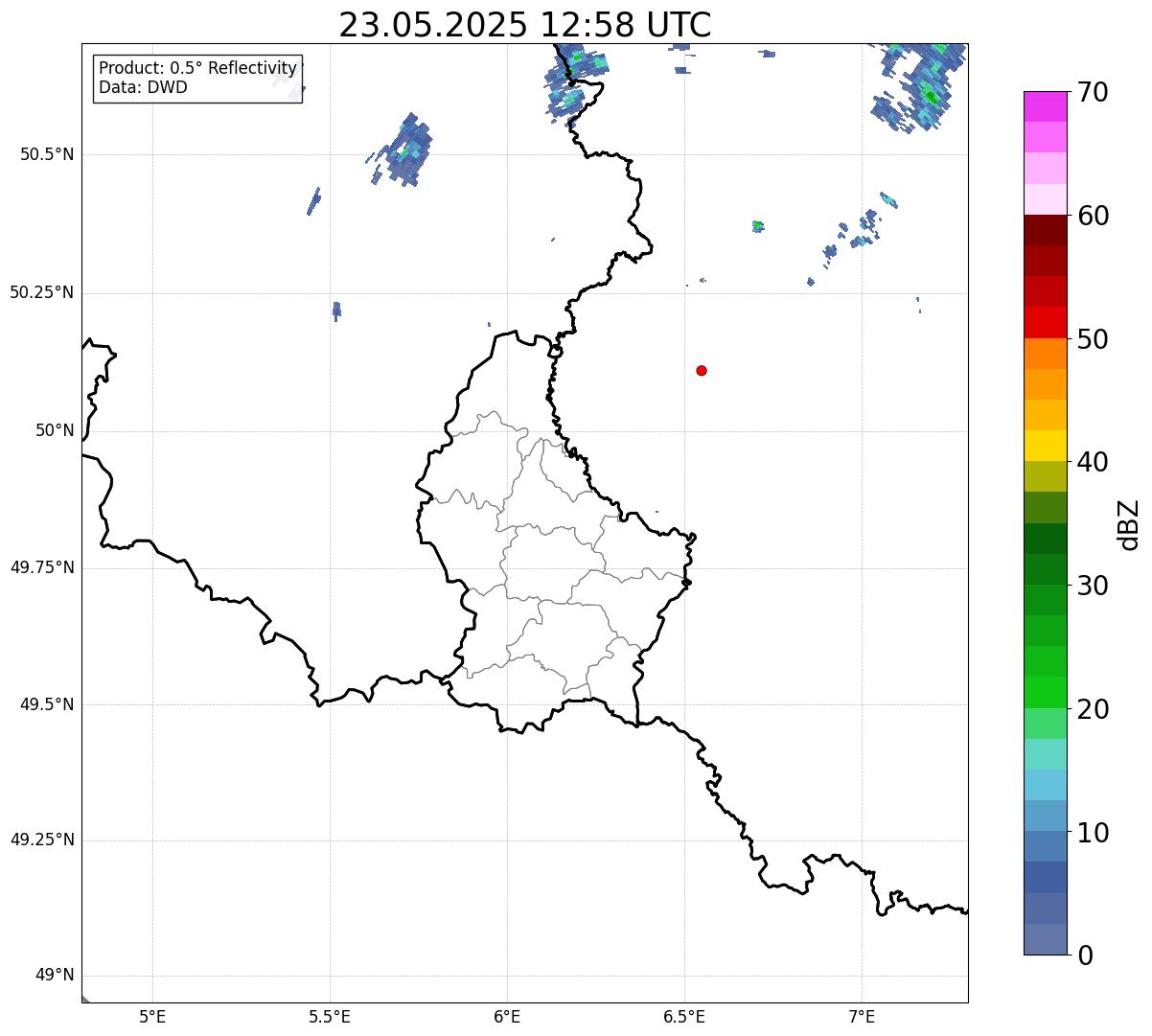Viewport: 1152px width, 1036px height.
Task: Click the longitude label 6.5°E
Action: (684, 1017)
